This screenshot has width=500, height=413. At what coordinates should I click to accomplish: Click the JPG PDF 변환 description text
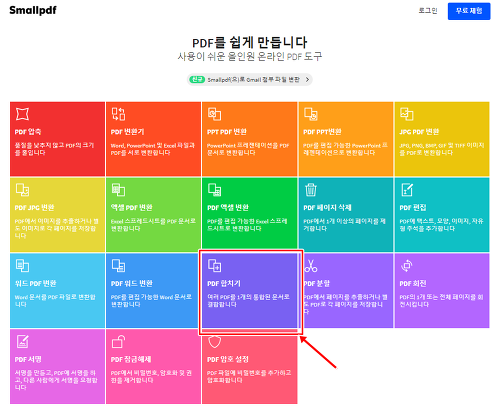pos(442,149)
